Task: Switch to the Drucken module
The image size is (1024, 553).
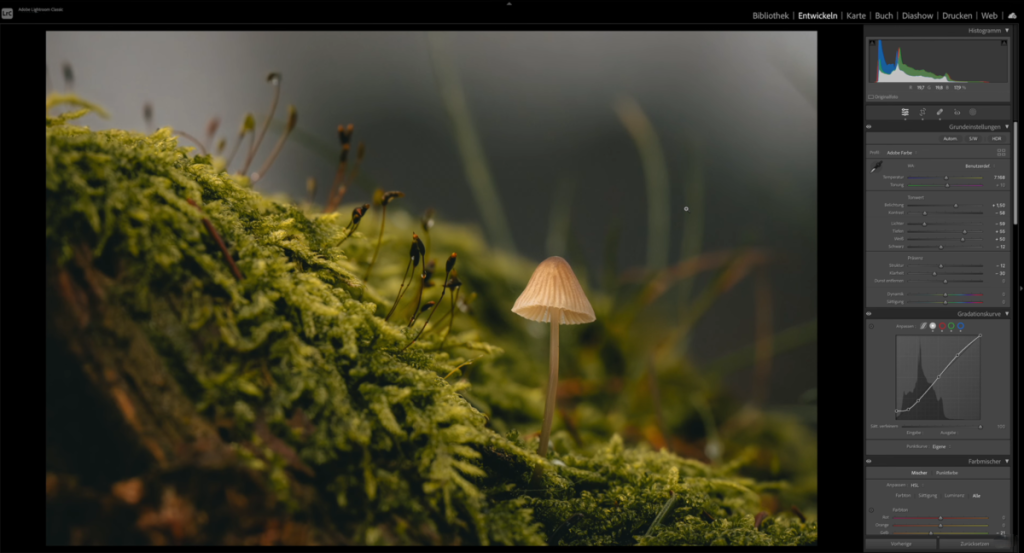Action: tap(957, 16)
